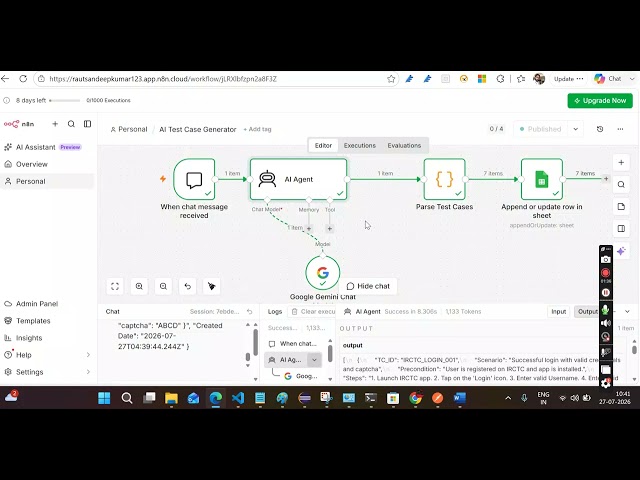Screen dimensions: 640x480
Task: Click the reset chat session icon
Action: (250, 311)
